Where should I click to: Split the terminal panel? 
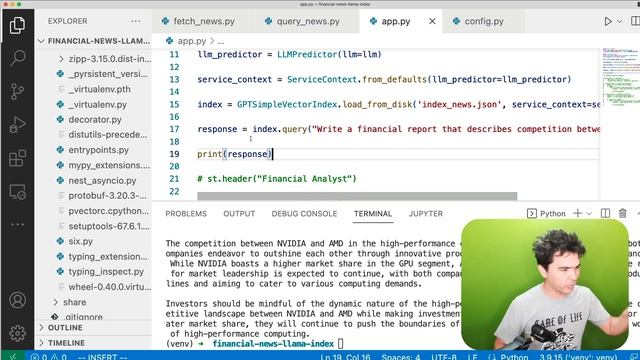tap(605, 213)
